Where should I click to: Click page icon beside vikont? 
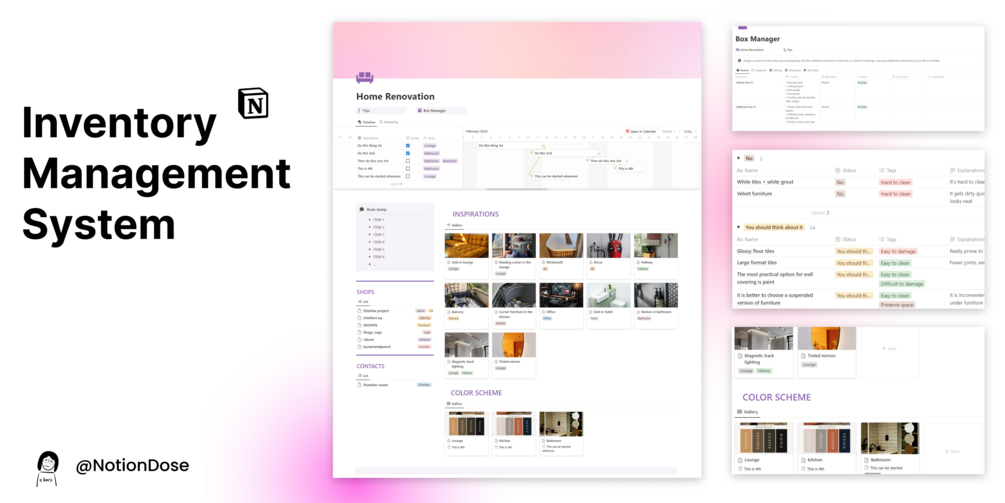tap(360, 340)
